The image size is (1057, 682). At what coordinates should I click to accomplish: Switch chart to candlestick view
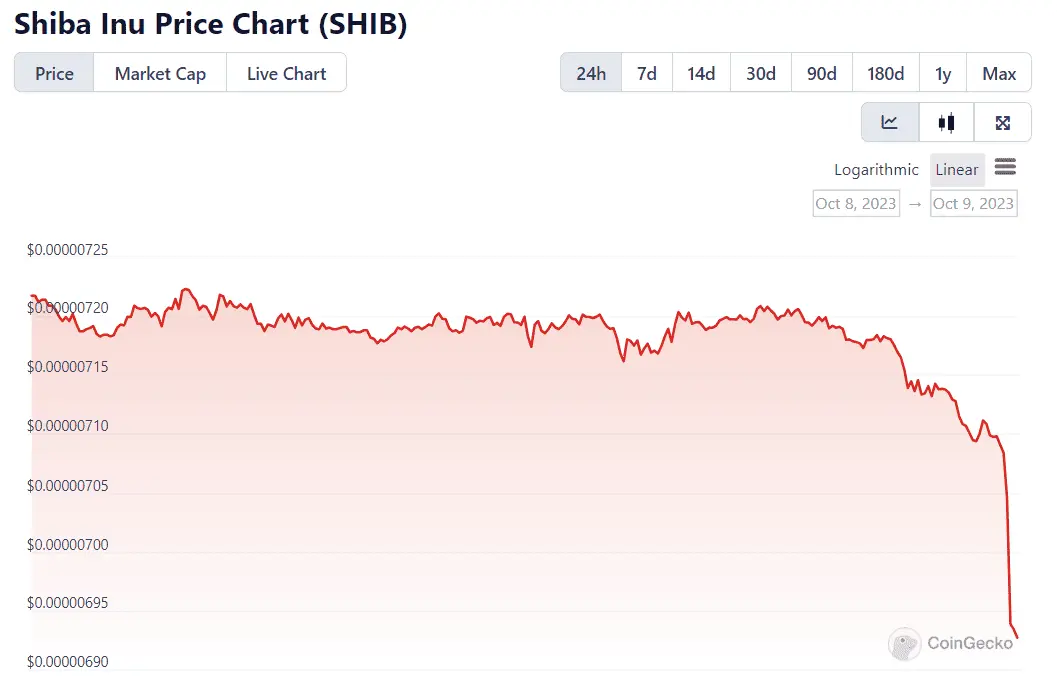coord(946,121)
